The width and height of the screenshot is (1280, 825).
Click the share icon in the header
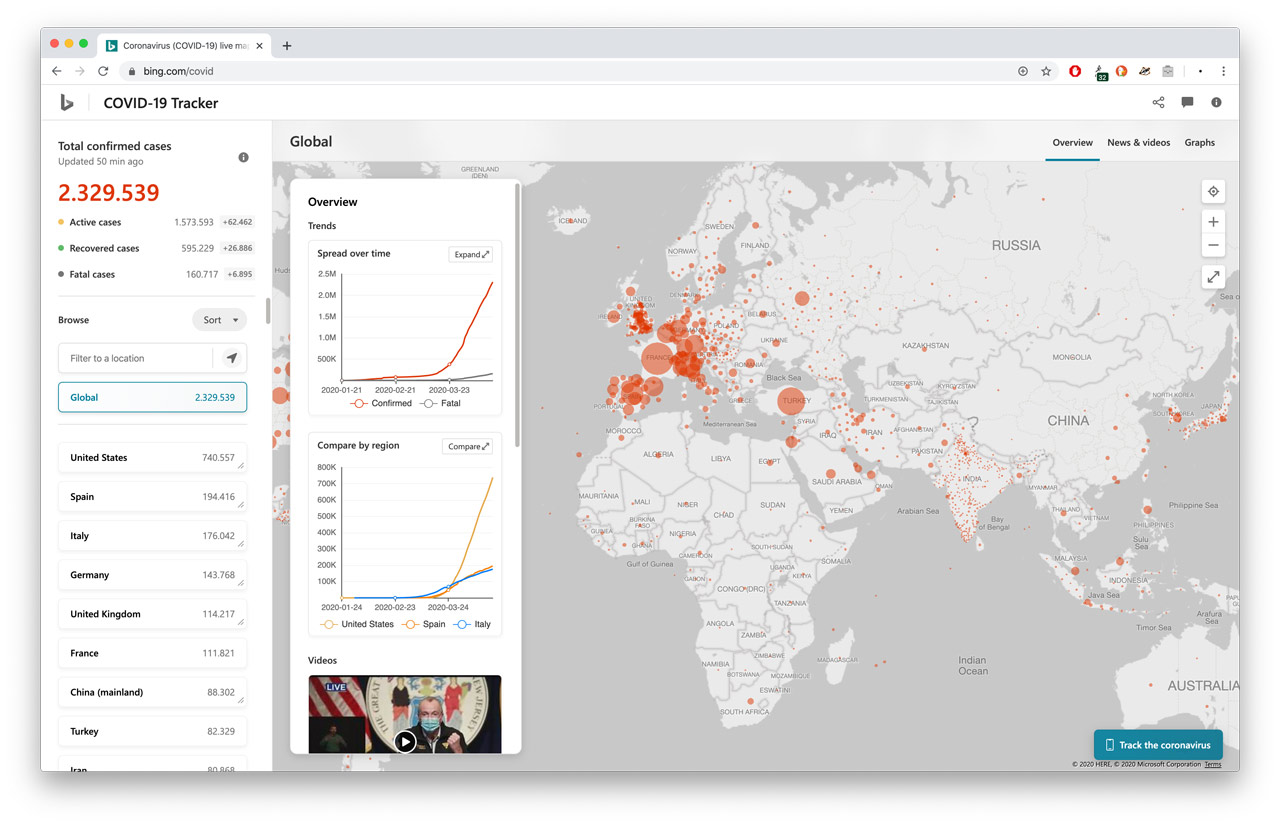pos(1158,102)
